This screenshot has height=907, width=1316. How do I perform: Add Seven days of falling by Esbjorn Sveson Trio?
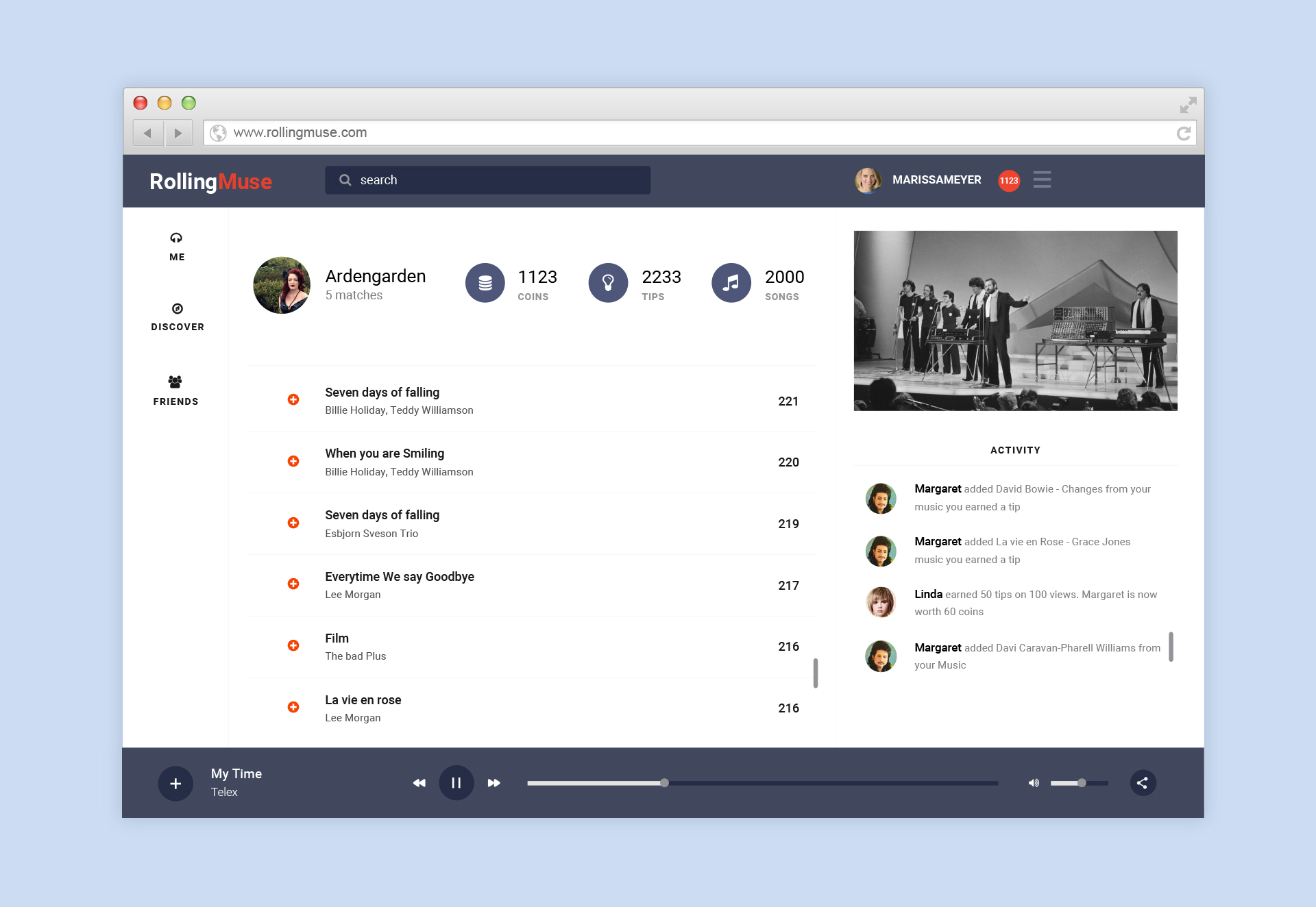click(x=293, y=523)
